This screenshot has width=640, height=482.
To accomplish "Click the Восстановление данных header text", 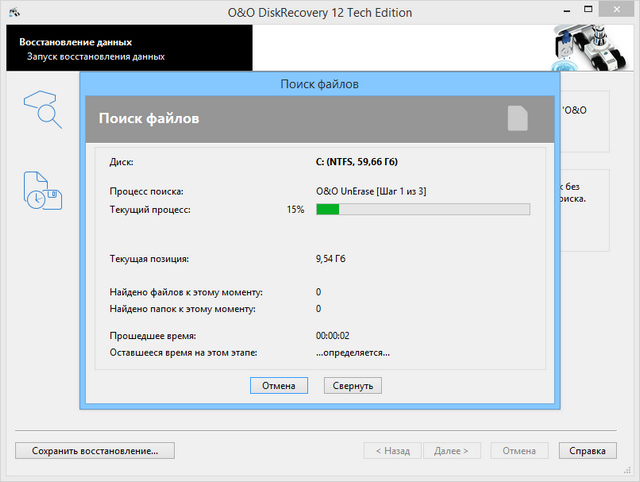I will coord(76,42).
